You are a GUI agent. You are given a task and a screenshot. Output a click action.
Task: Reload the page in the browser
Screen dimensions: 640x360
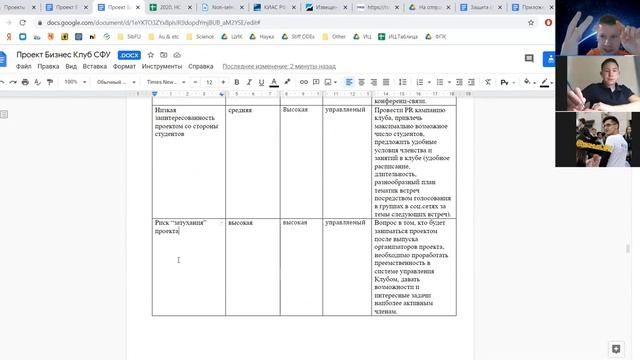[22, 22]
